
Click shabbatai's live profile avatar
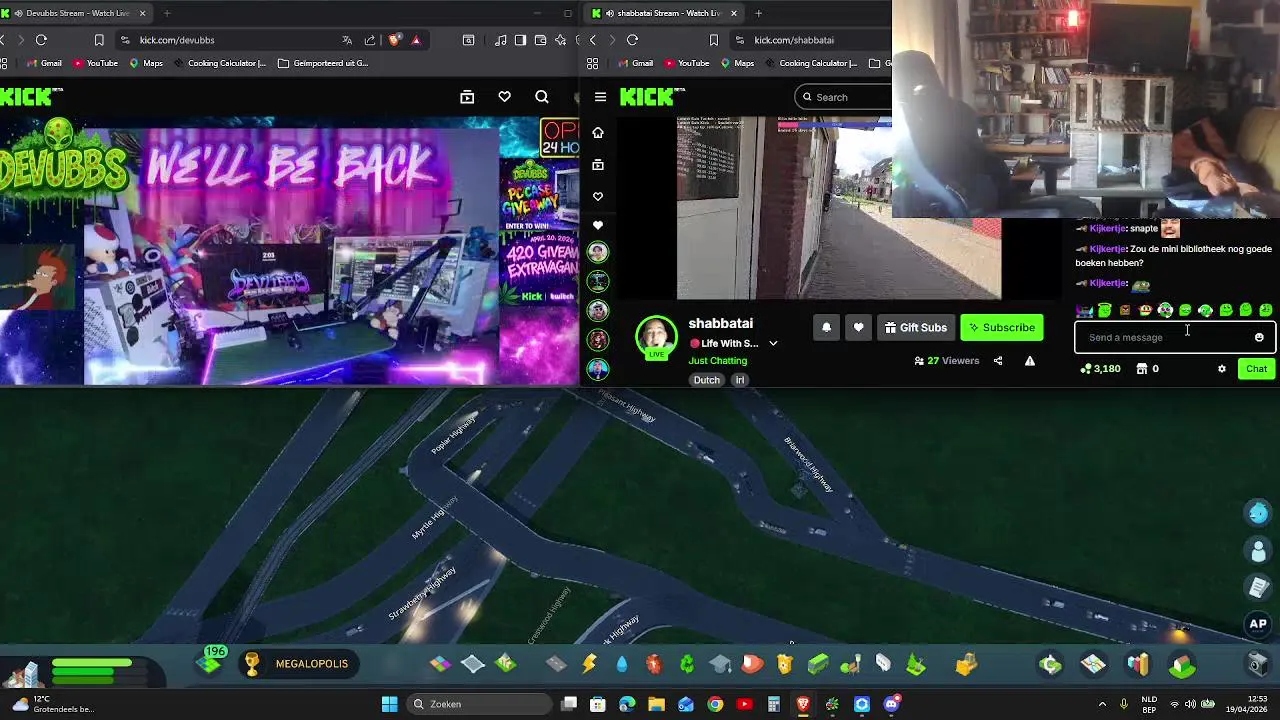coord(656,337)
